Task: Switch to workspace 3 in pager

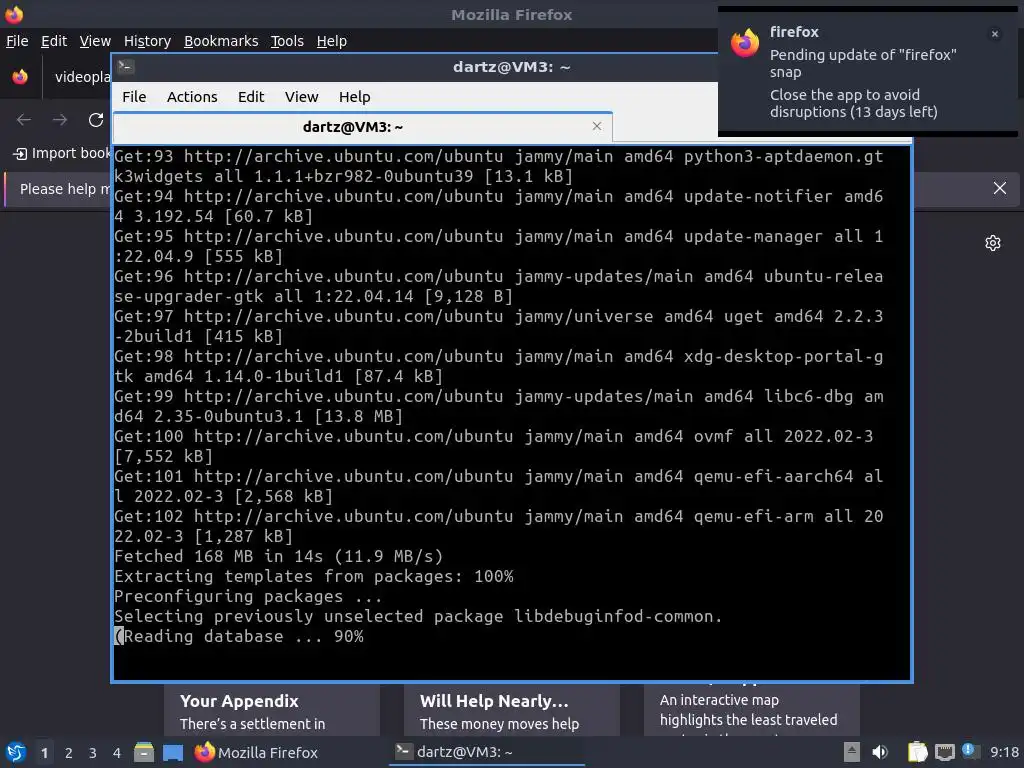Action: [x=93, y=753]
